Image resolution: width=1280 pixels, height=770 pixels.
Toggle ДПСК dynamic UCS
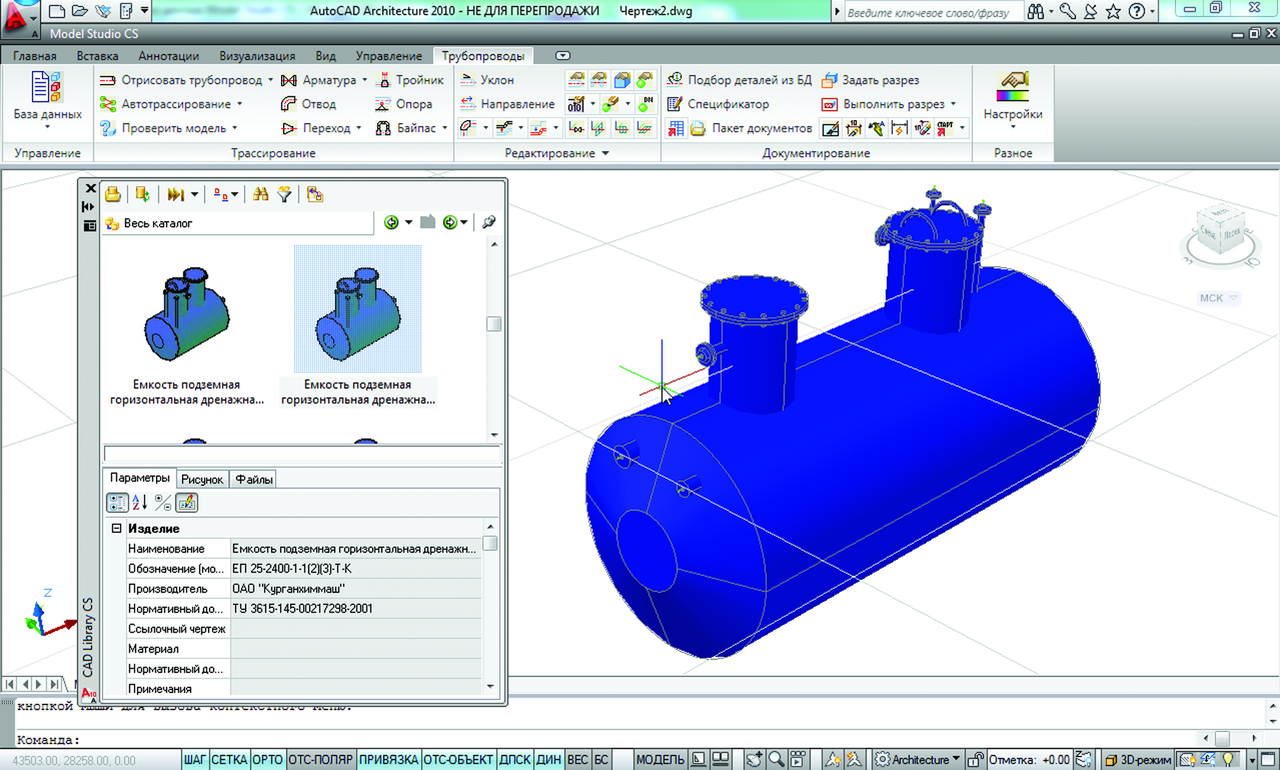tap(515, 760)
